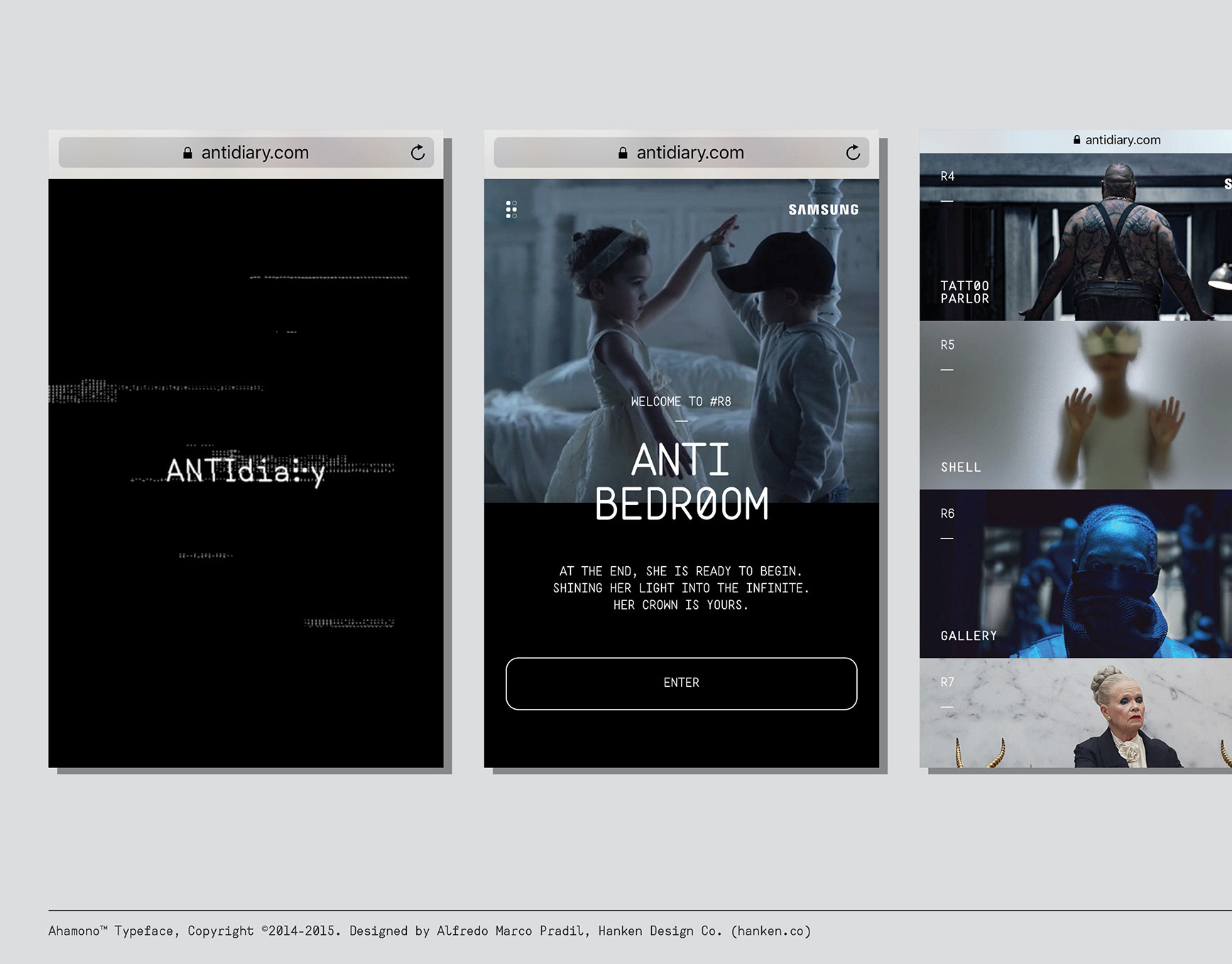
Task: Open the R7 room with elderly woman
Action: click(x=1076, y=713)
